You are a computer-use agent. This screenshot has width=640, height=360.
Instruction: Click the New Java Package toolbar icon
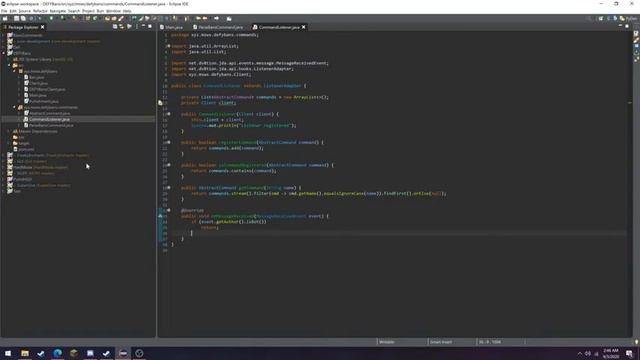pyautogui.click(x=88, y=18)
